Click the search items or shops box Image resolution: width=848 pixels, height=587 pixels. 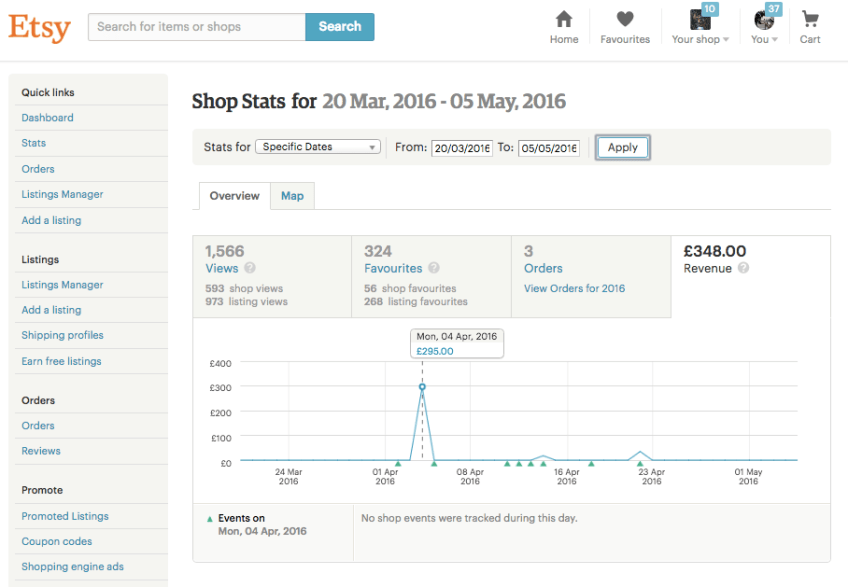point(197,27)
